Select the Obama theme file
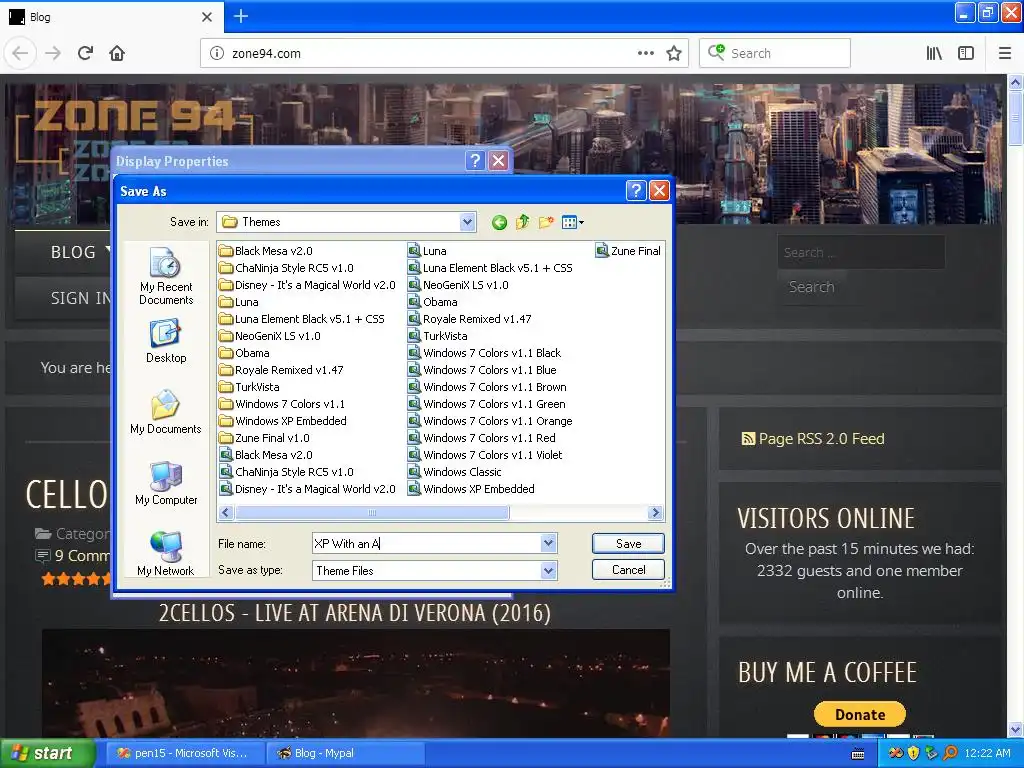Screen dimensions: 1024x768 click(432, 302)
